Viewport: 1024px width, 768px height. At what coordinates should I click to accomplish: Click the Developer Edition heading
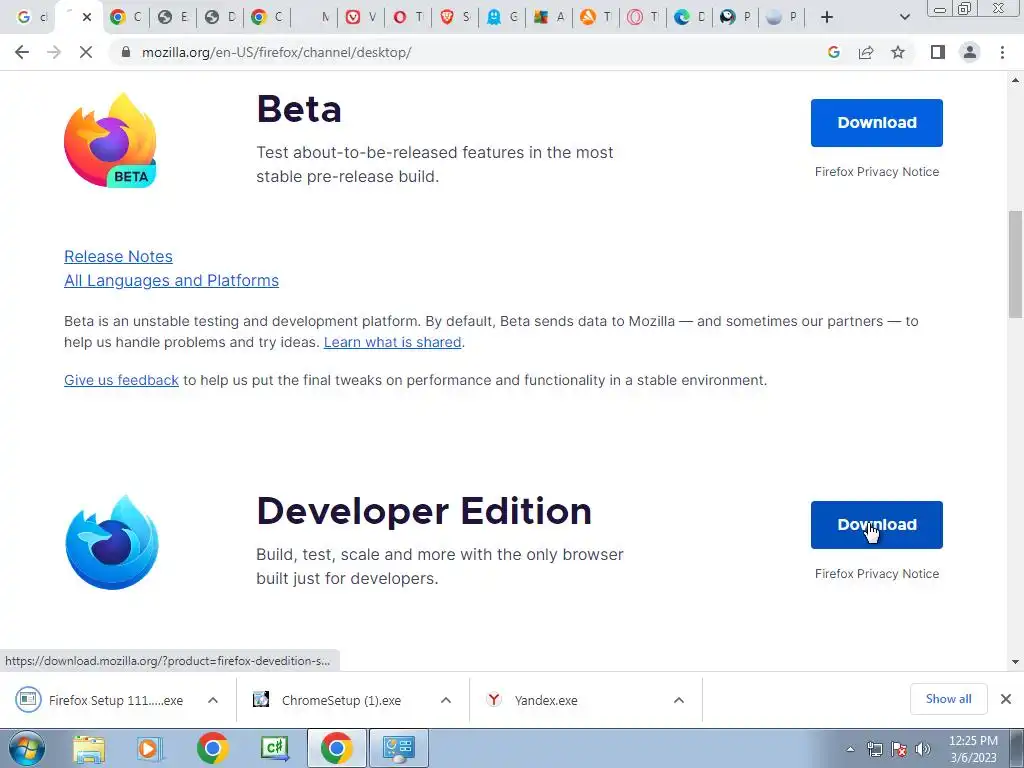coord(424,511)
